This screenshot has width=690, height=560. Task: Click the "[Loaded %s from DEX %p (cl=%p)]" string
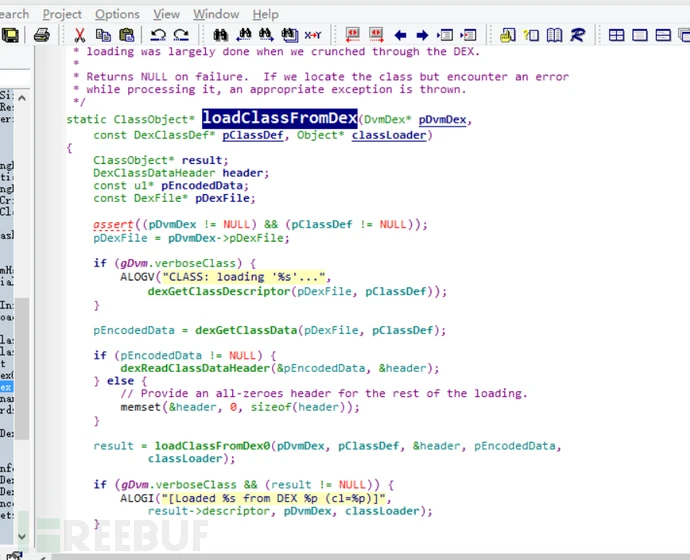coord(273,498)
